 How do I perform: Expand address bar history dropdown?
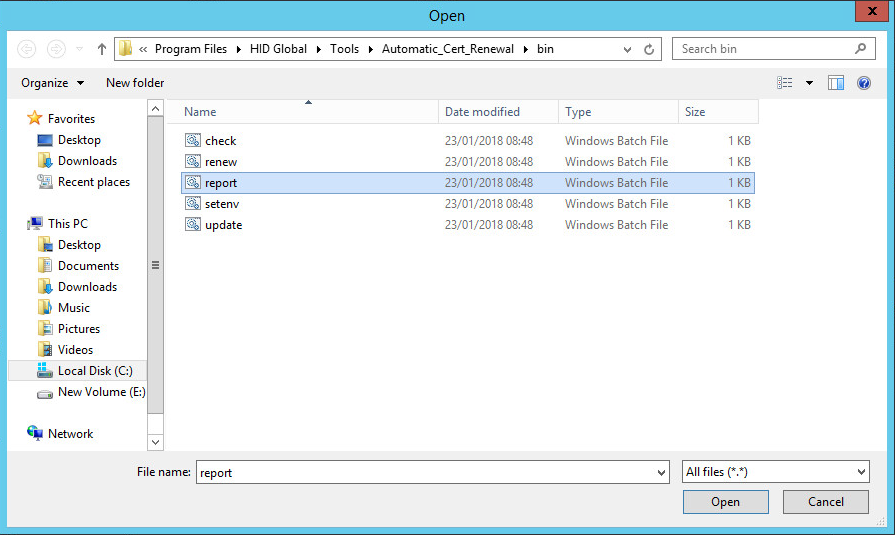pos(629,49)
